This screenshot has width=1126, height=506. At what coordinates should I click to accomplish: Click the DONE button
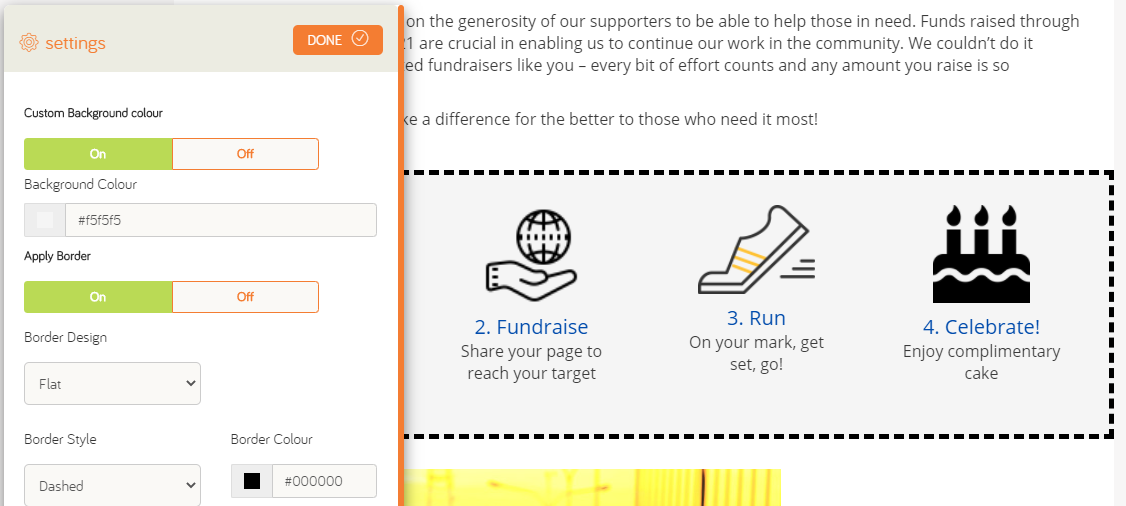tap(338, 40)
